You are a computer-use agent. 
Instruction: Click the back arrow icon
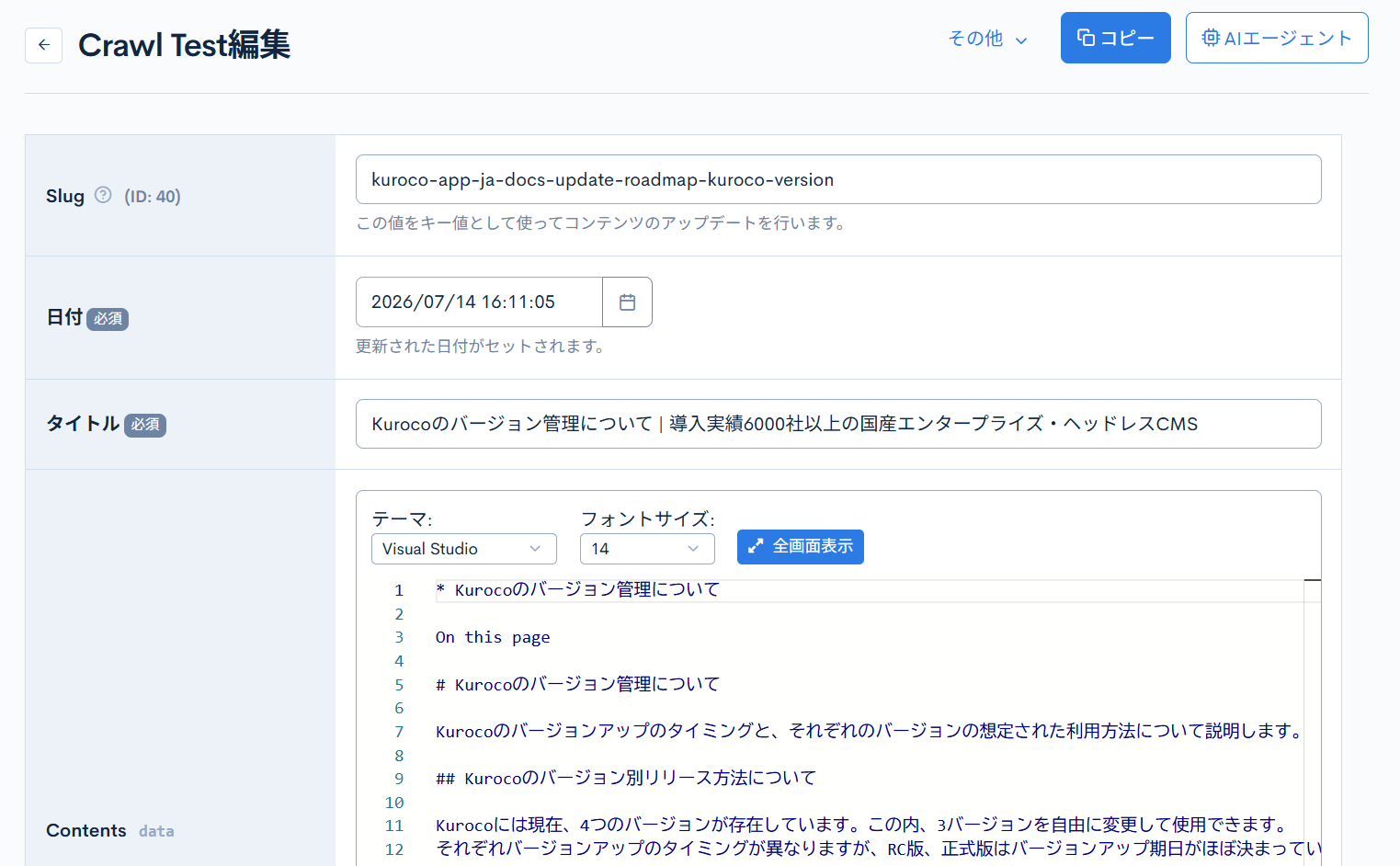pos(43,45)
